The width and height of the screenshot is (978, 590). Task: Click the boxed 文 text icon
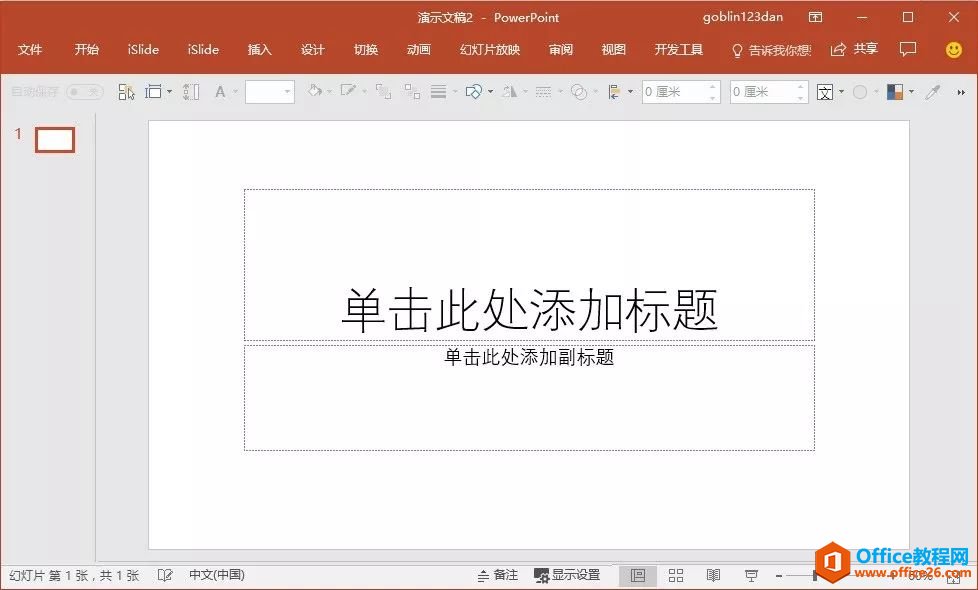pos(825,92)
